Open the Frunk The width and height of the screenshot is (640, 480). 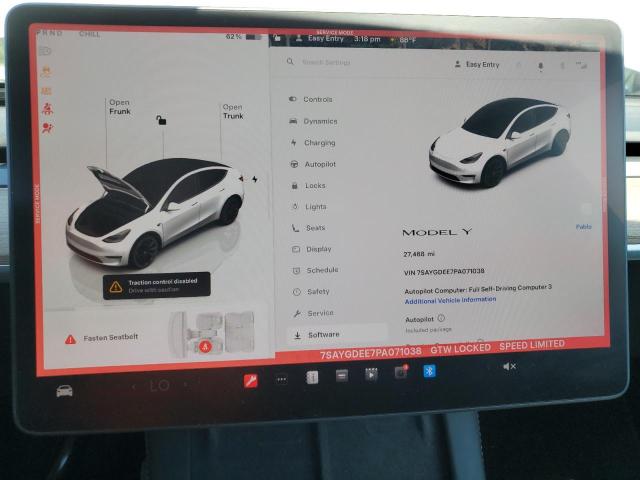pyautogui.click(x=119, y=107)
